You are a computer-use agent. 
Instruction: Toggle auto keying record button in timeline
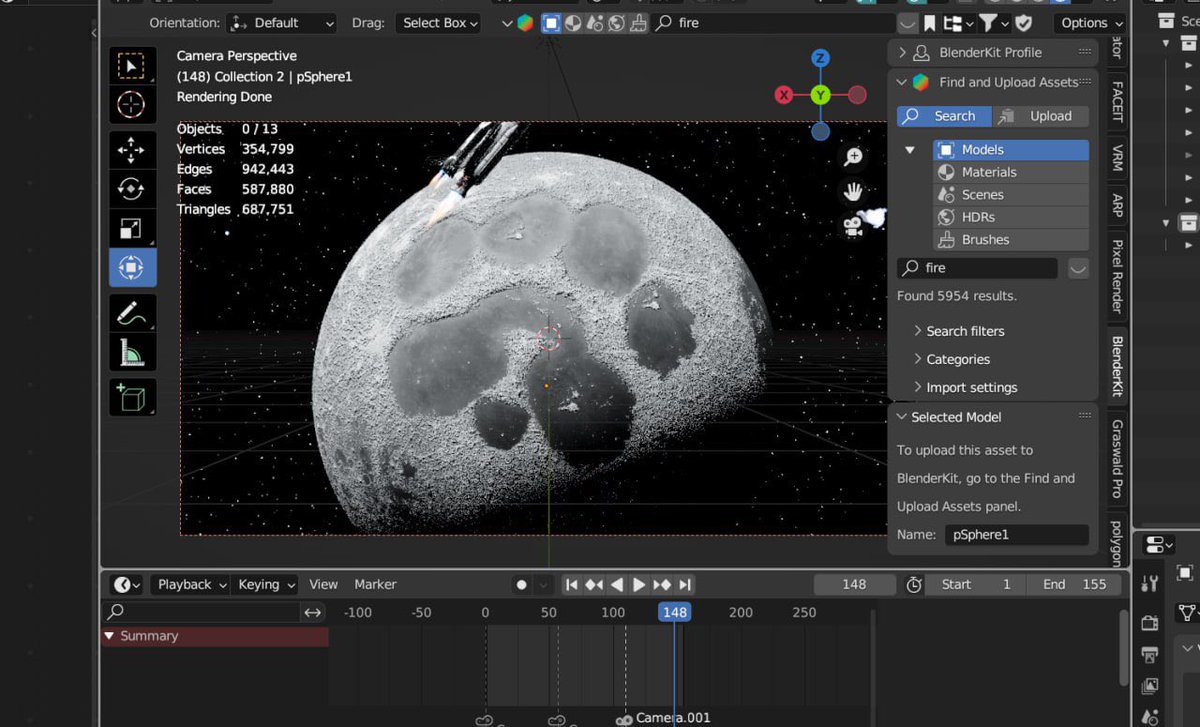pos(521,585)
